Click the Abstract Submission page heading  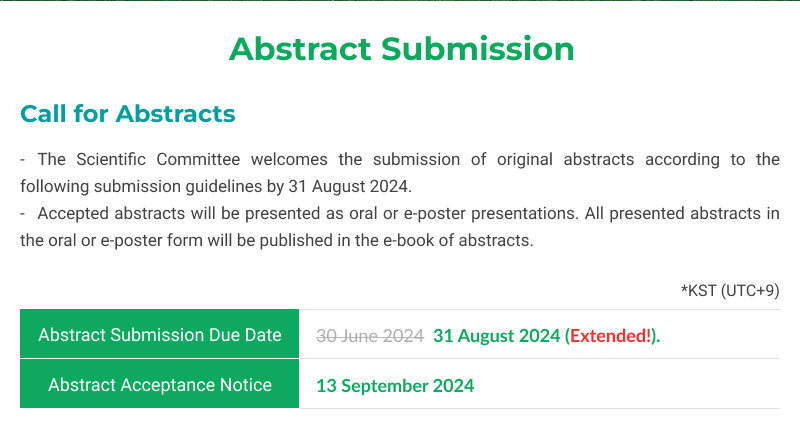coord(402,49)
